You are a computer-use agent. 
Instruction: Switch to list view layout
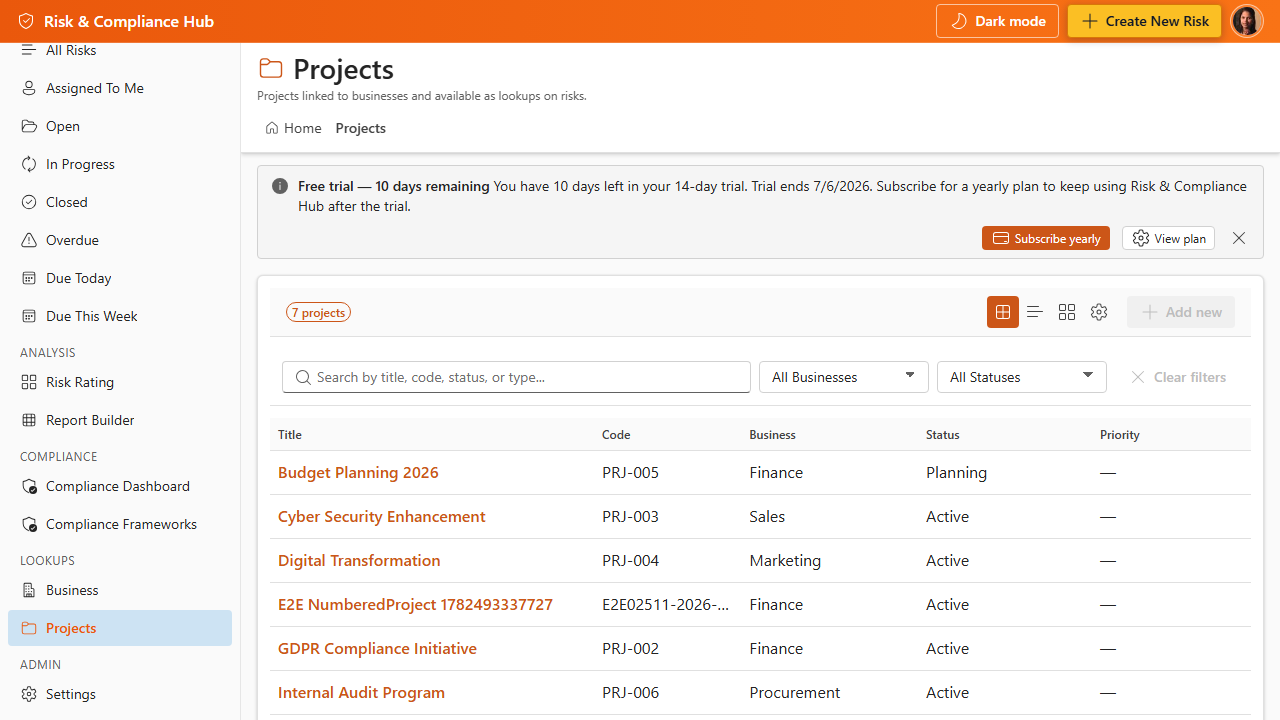(1035, 312)
